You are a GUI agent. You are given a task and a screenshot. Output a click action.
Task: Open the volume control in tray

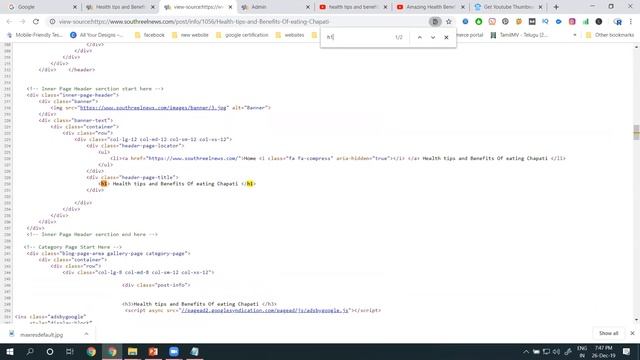click(x=556, y=352)
